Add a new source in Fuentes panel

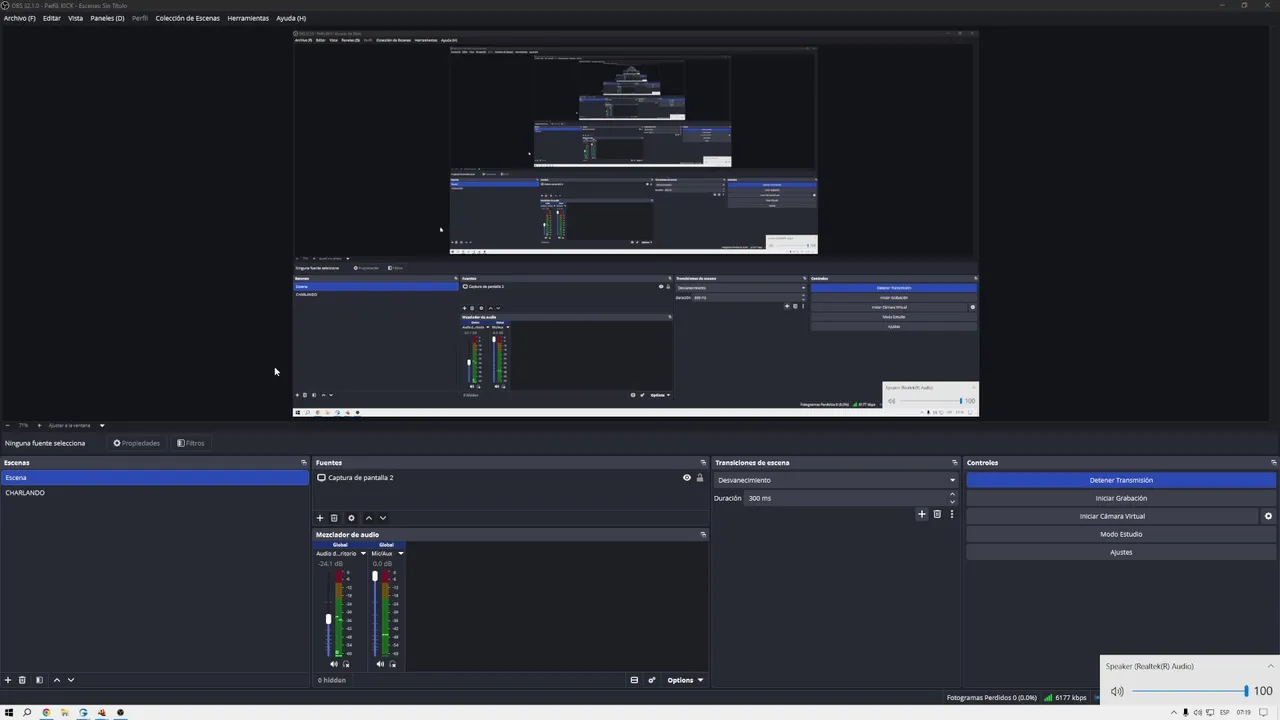(320, 518)
